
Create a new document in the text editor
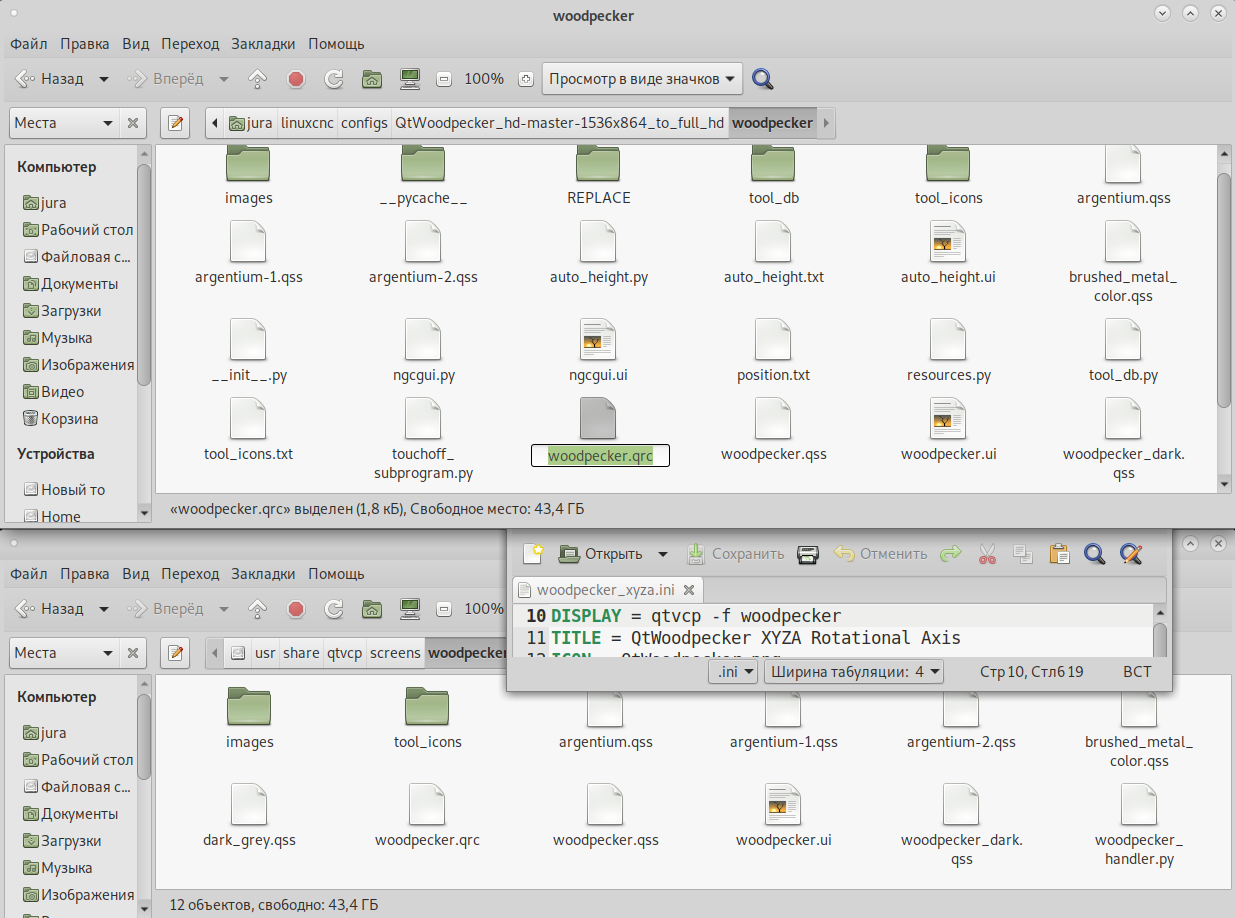(533, 553)
